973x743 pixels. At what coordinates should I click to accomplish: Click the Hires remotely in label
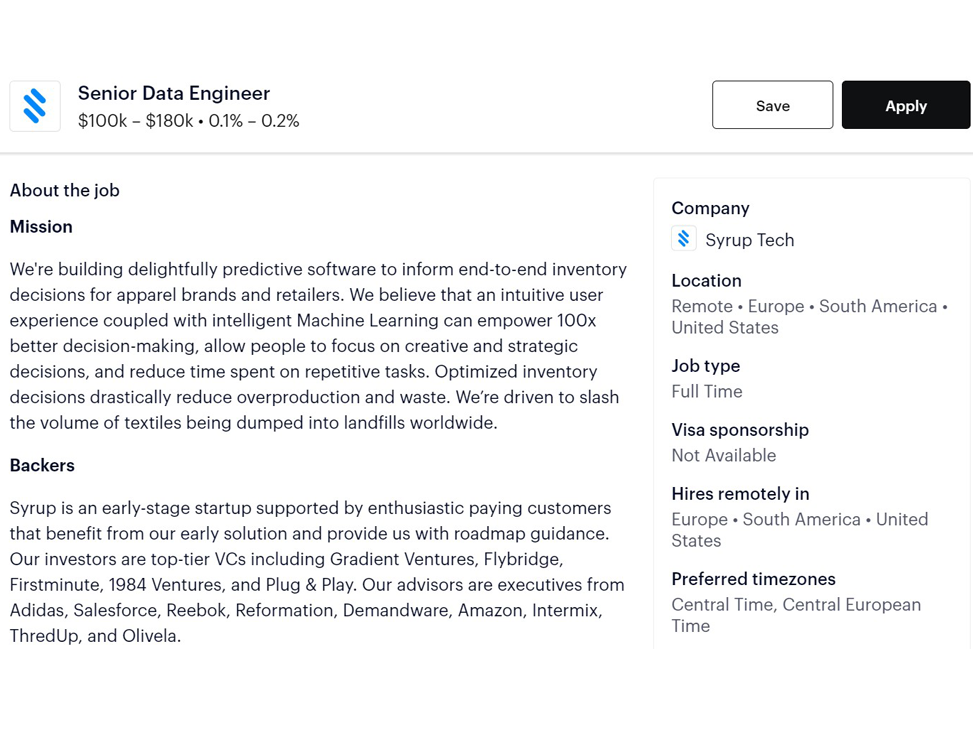pyautogui.click(x=740, y=494)
